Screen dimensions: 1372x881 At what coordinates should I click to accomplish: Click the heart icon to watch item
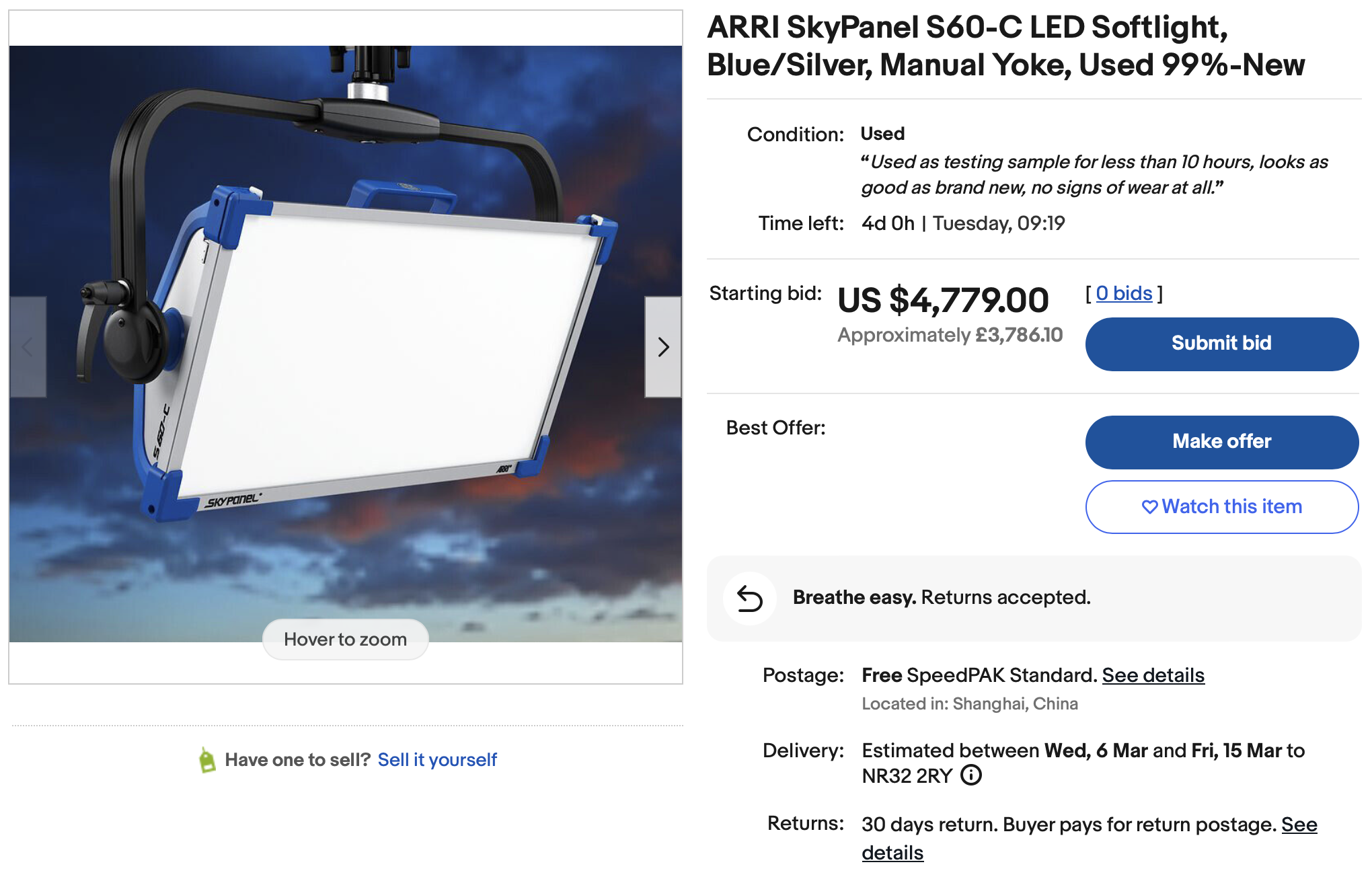click(1149, 507)
